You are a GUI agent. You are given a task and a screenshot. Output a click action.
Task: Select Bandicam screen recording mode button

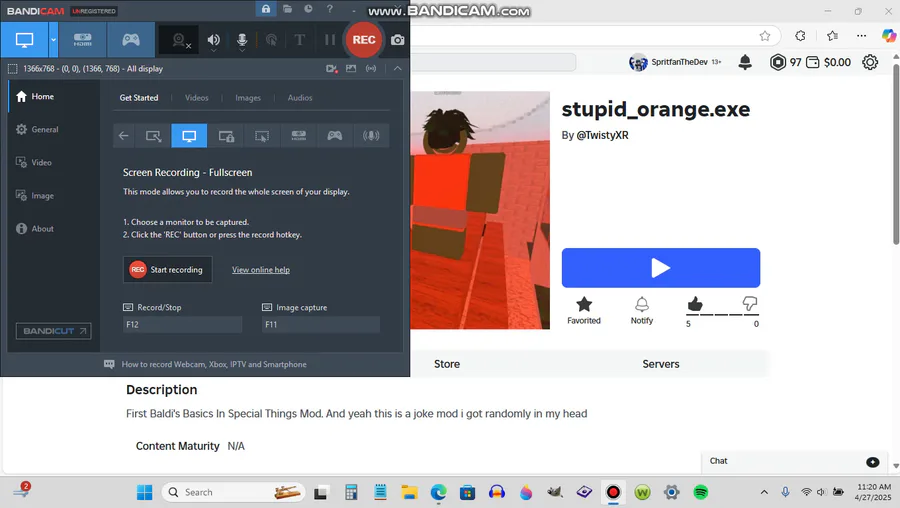point(25,40)
